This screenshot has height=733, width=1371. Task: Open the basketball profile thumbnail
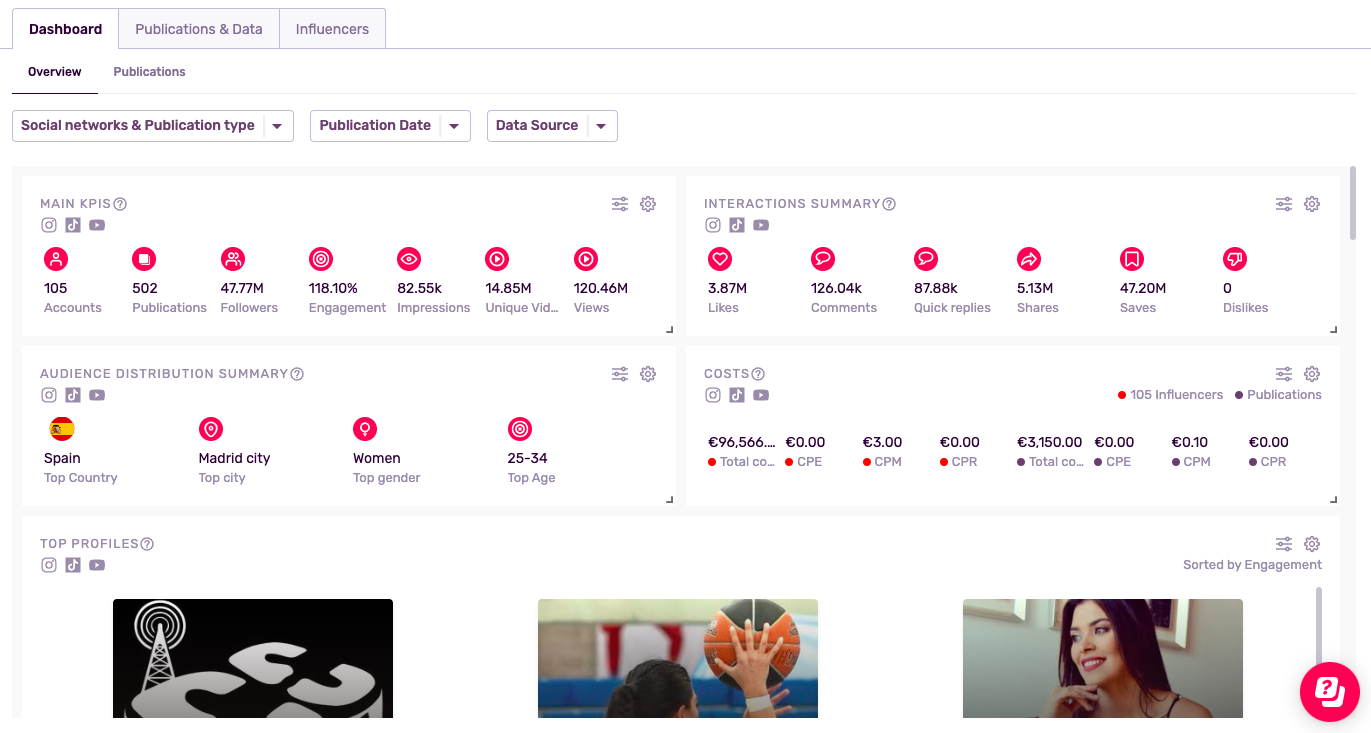(677, 658)
